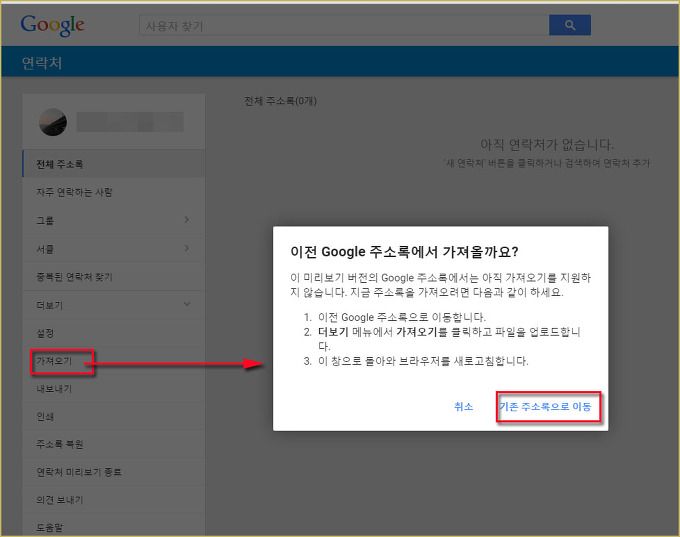Click the 연락처 header title

click(x=42, y=63)
